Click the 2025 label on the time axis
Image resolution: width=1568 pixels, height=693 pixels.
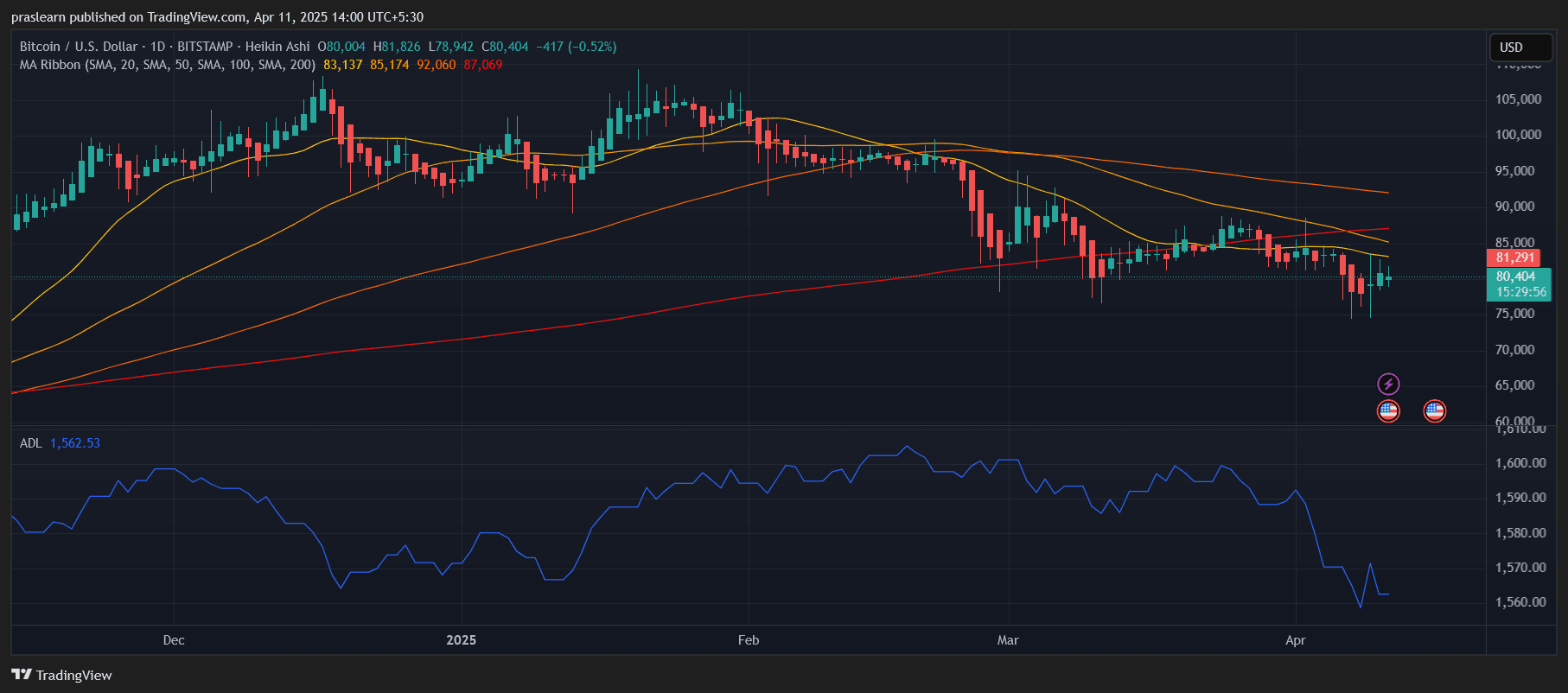(x=461, y=640)
